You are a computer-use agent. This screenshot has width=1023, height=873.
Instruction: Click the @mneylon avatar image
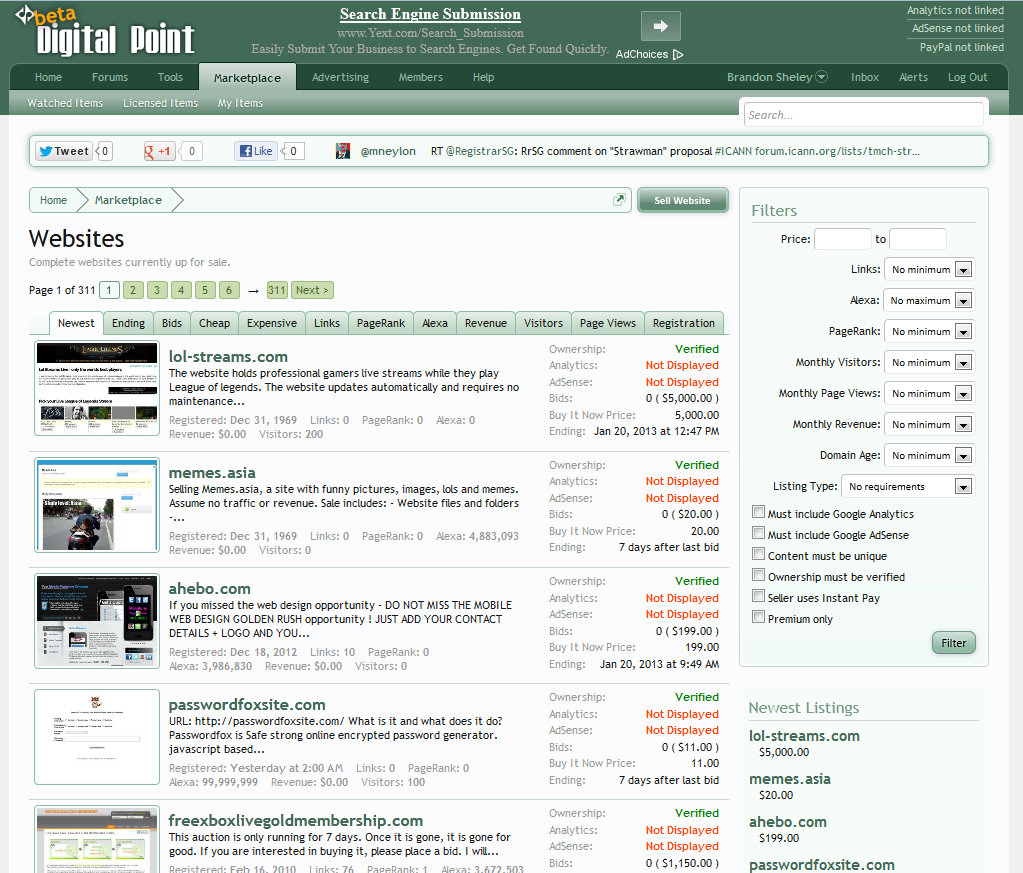[x=343, y=151]
